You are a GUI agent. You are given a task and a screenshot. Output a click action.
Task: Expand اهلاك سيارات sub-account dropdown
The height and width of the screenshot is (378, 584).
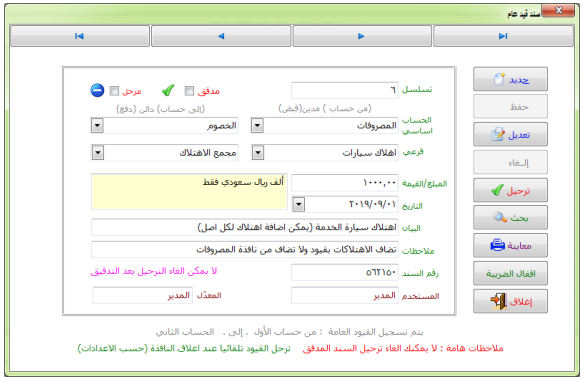tap(258, 153)
